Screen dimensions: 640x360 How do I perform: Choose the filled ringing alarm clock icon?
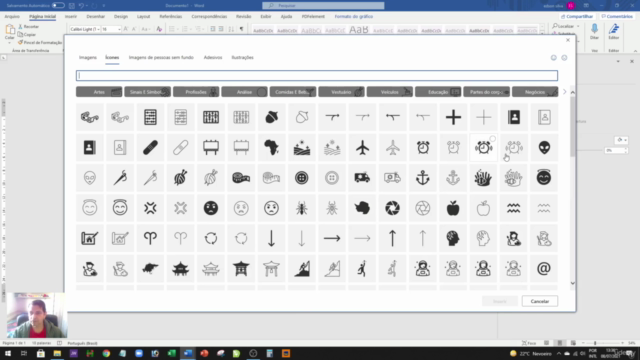(483, 147)
